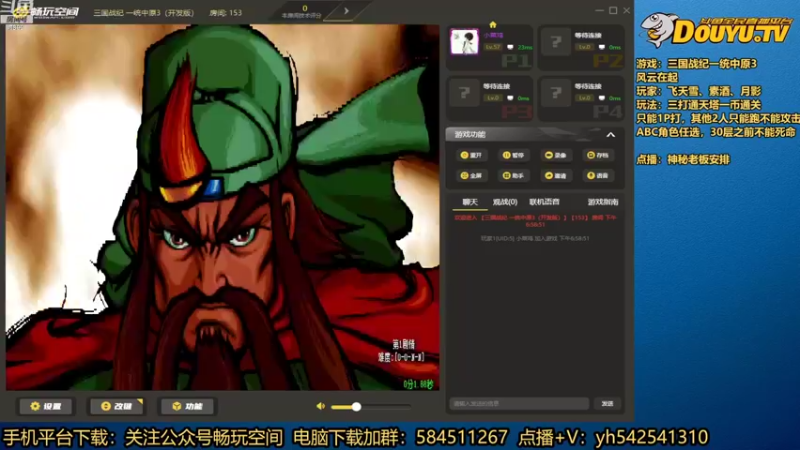800x450 pixels.
Task: Click P4 empty slot question-mark avatar
Action: pos(556,93)
